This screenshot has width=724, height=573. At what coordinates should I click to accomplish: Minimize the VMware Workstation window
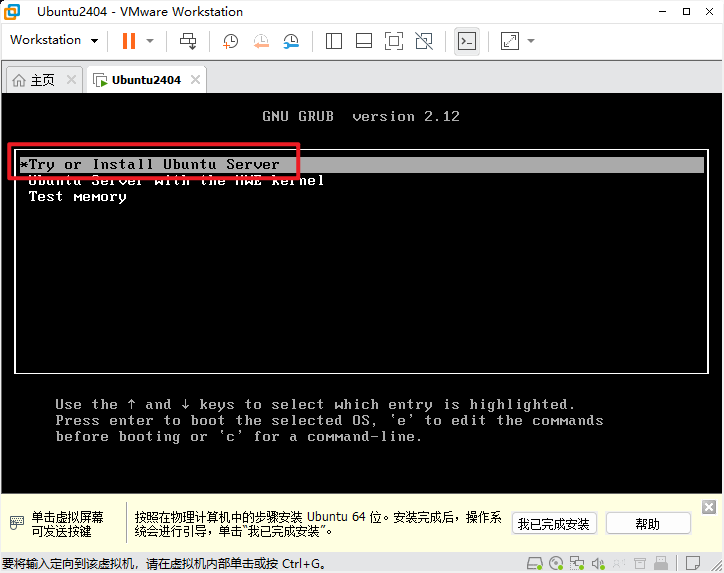[x=663, y=12]
